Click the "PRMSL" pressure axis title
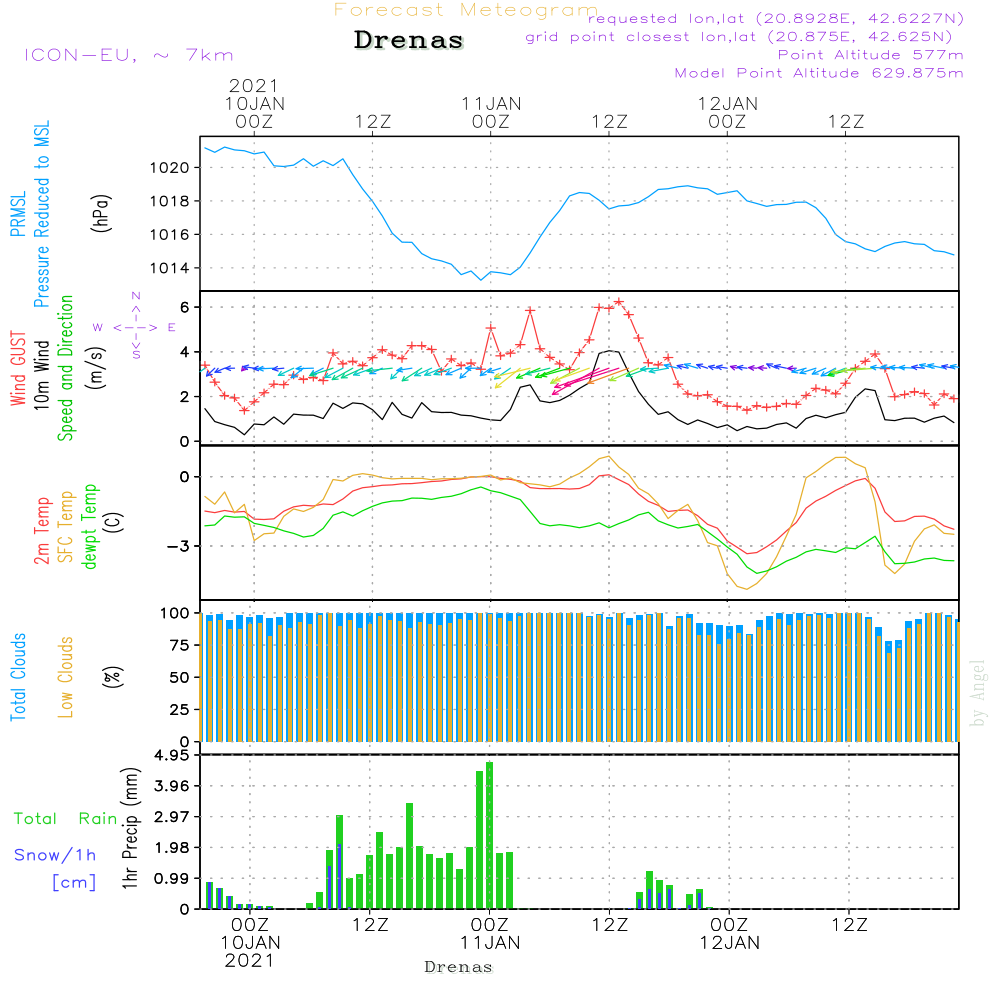The width and height of the screenshot is (1000, 1000). (18, 214)
